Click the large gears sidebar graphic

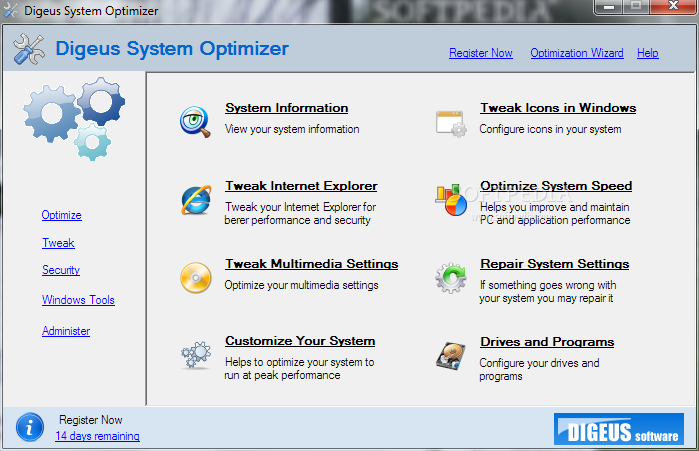pyautogui.click(x=74, y=119)
